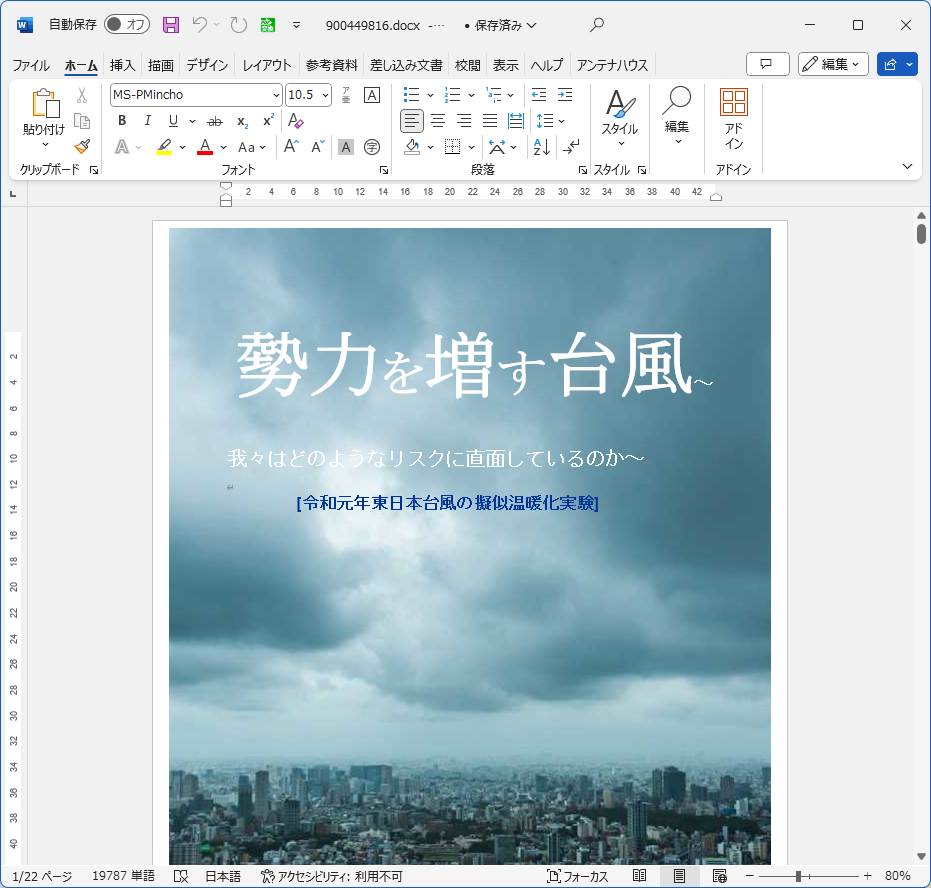Toggle italic formatting
The width and height of the screenshot is (931, 888).
tap(148, 121)
